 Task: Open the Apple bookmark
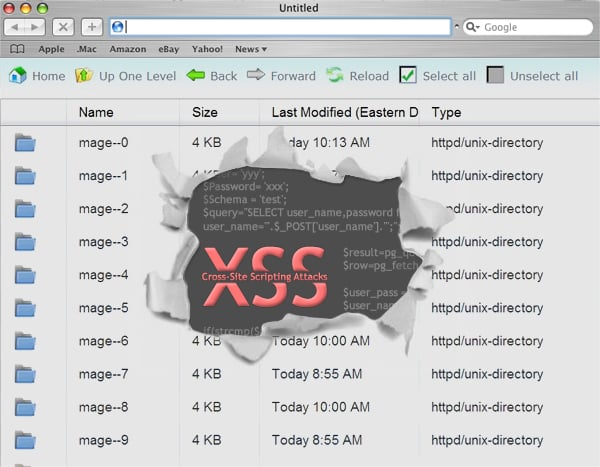(x=51, y=49)
